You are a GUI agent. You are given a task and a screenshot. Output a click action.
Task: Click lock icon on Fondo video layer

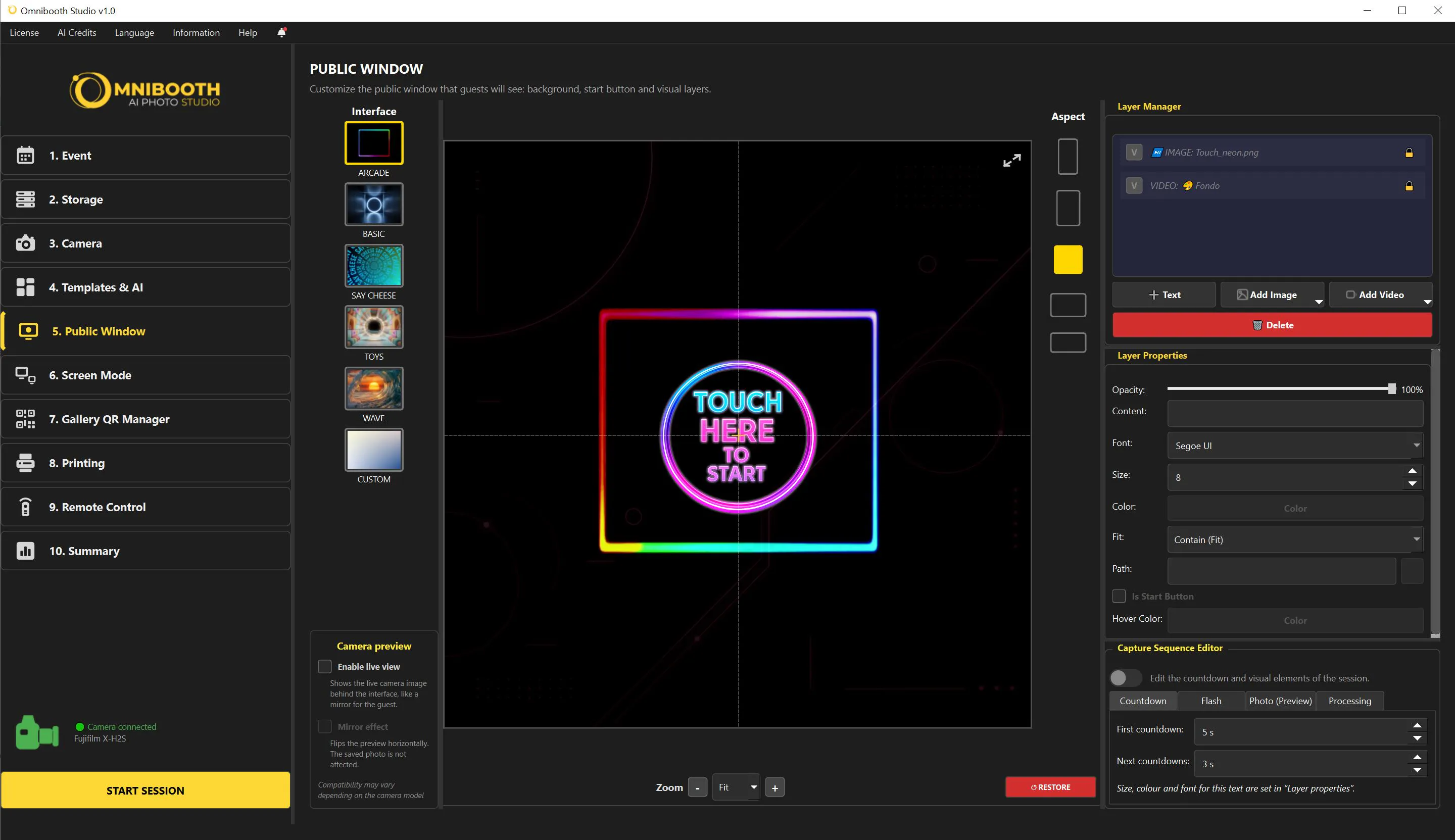tap(1409, 186)
